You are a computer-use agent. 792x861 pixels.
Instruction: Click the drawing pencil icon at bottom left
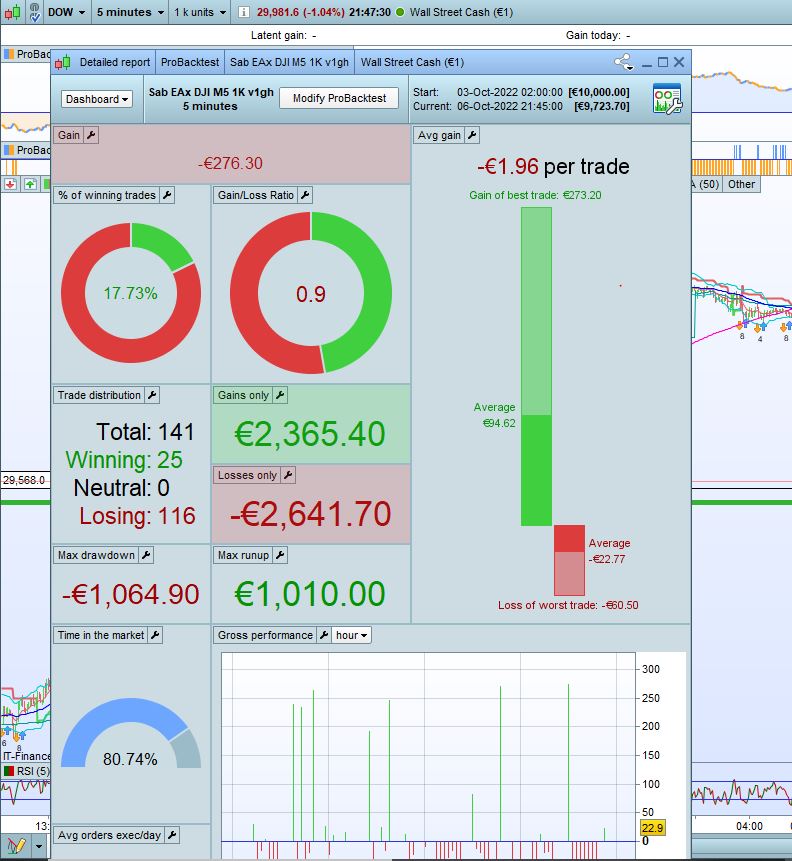point(15,846)
